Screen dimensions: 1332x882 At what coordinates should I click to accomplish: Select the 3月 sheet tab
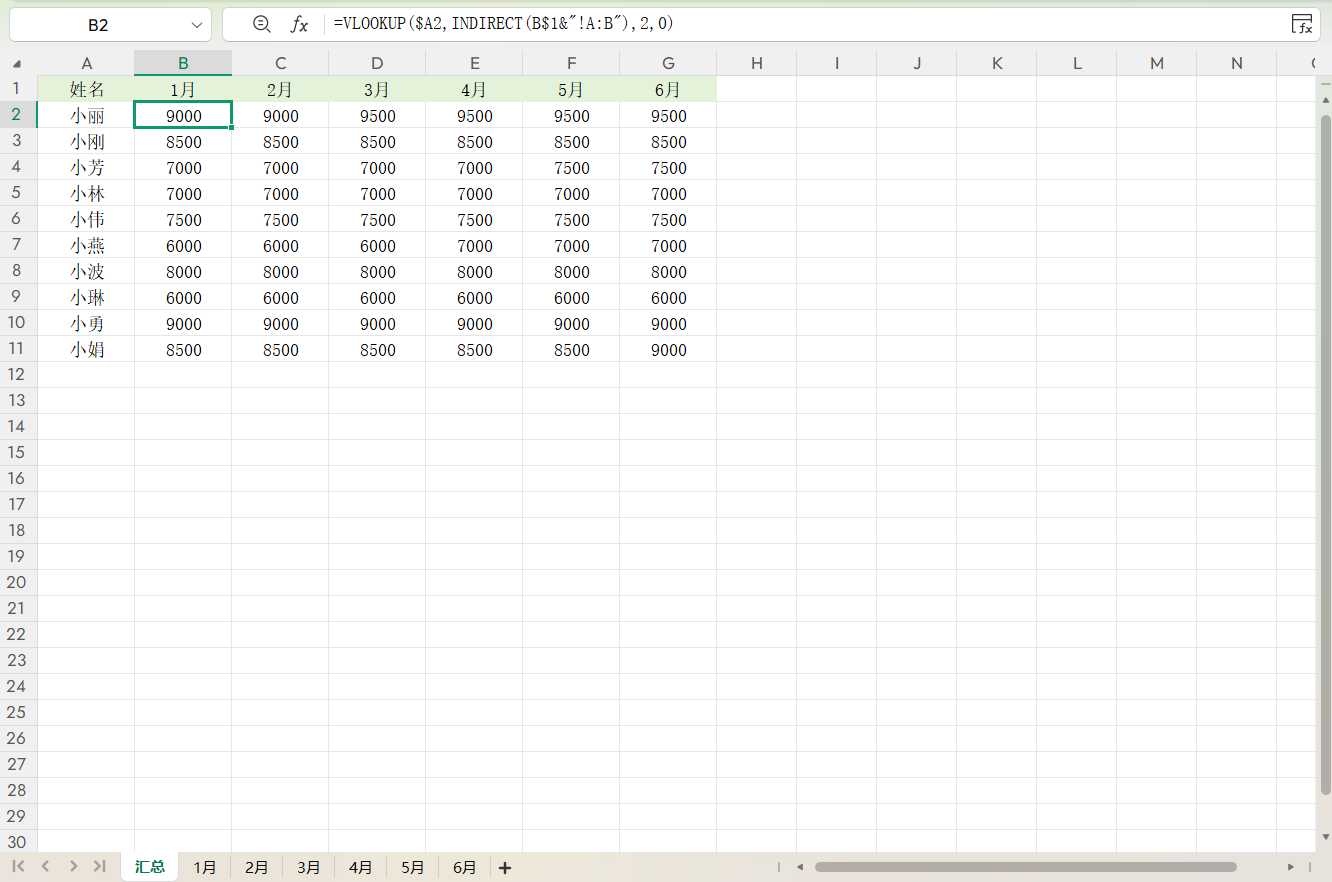click(309, 867)
